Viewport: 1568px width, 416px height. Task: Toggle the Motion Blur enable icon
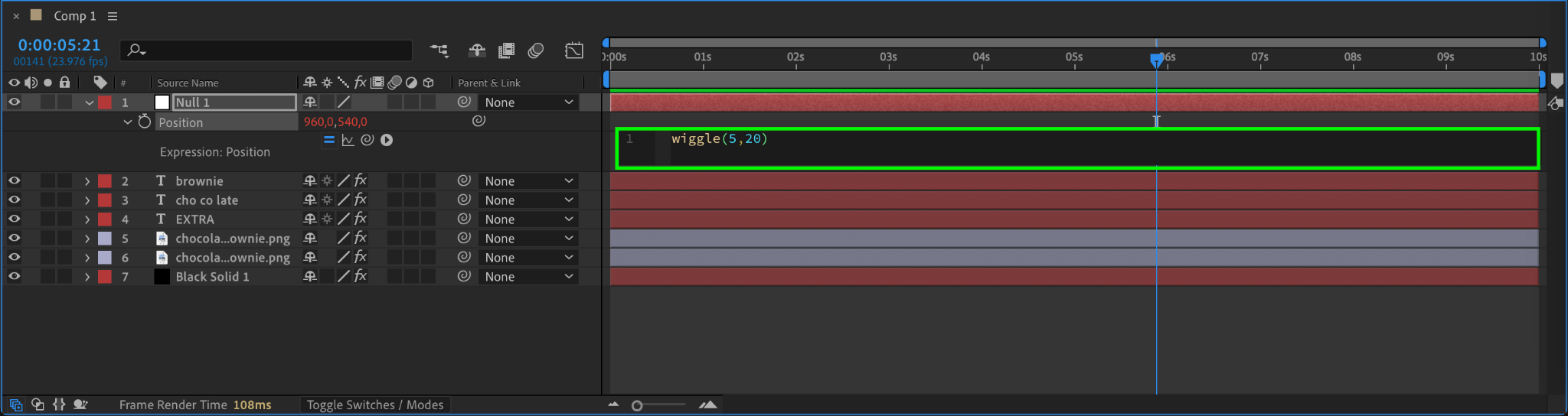click(x=536, y=51)
